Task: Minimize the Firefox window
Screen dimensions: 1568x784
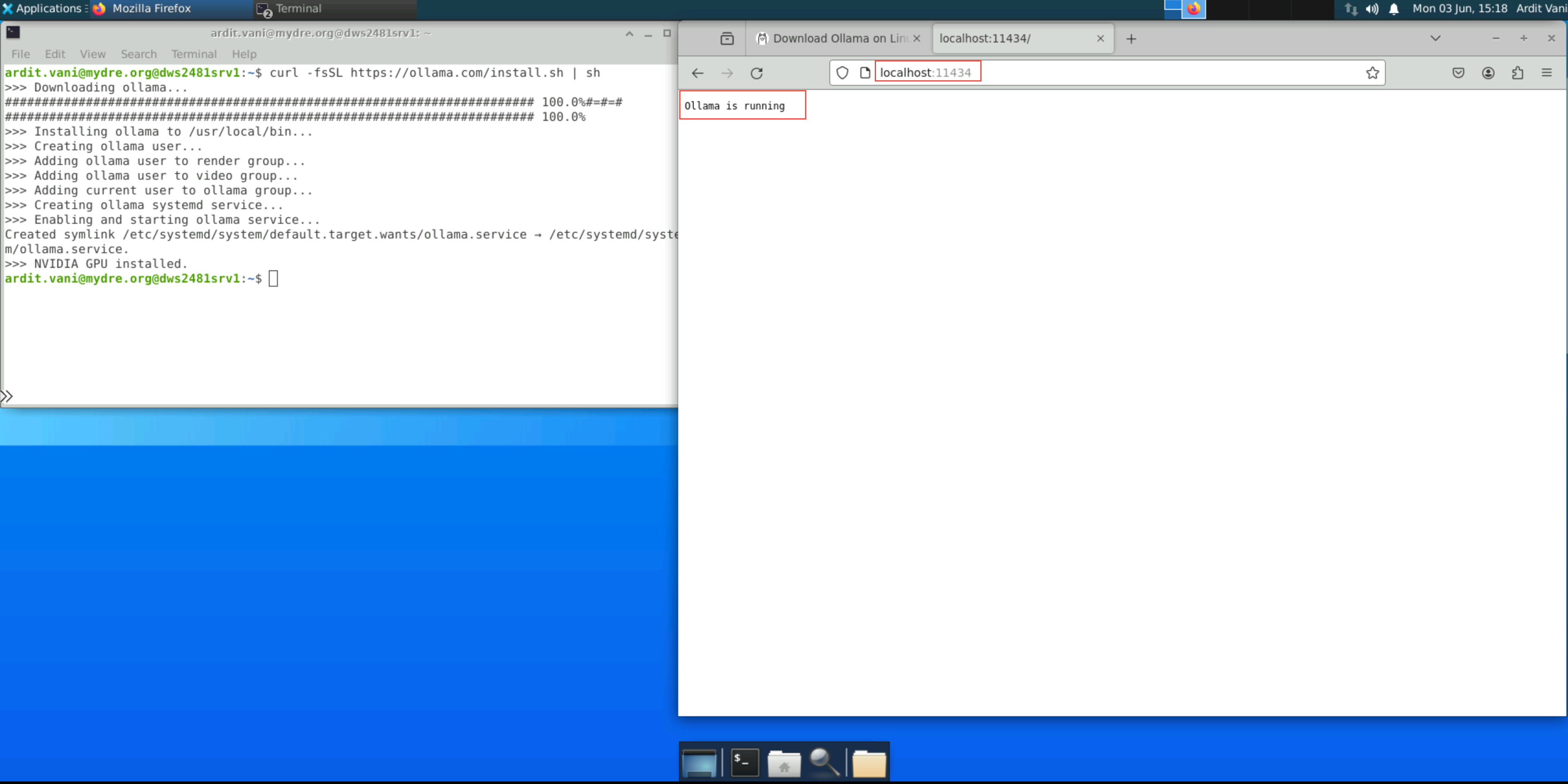Action: pos(1496,38)
